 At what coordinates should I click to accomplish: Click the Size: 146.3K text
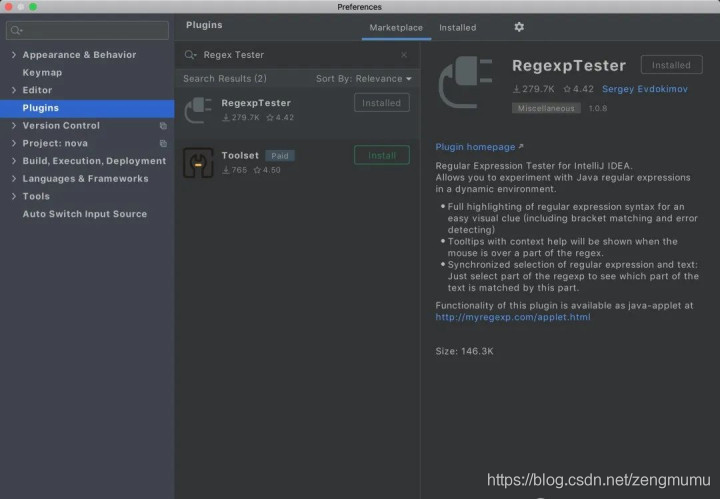464,351
